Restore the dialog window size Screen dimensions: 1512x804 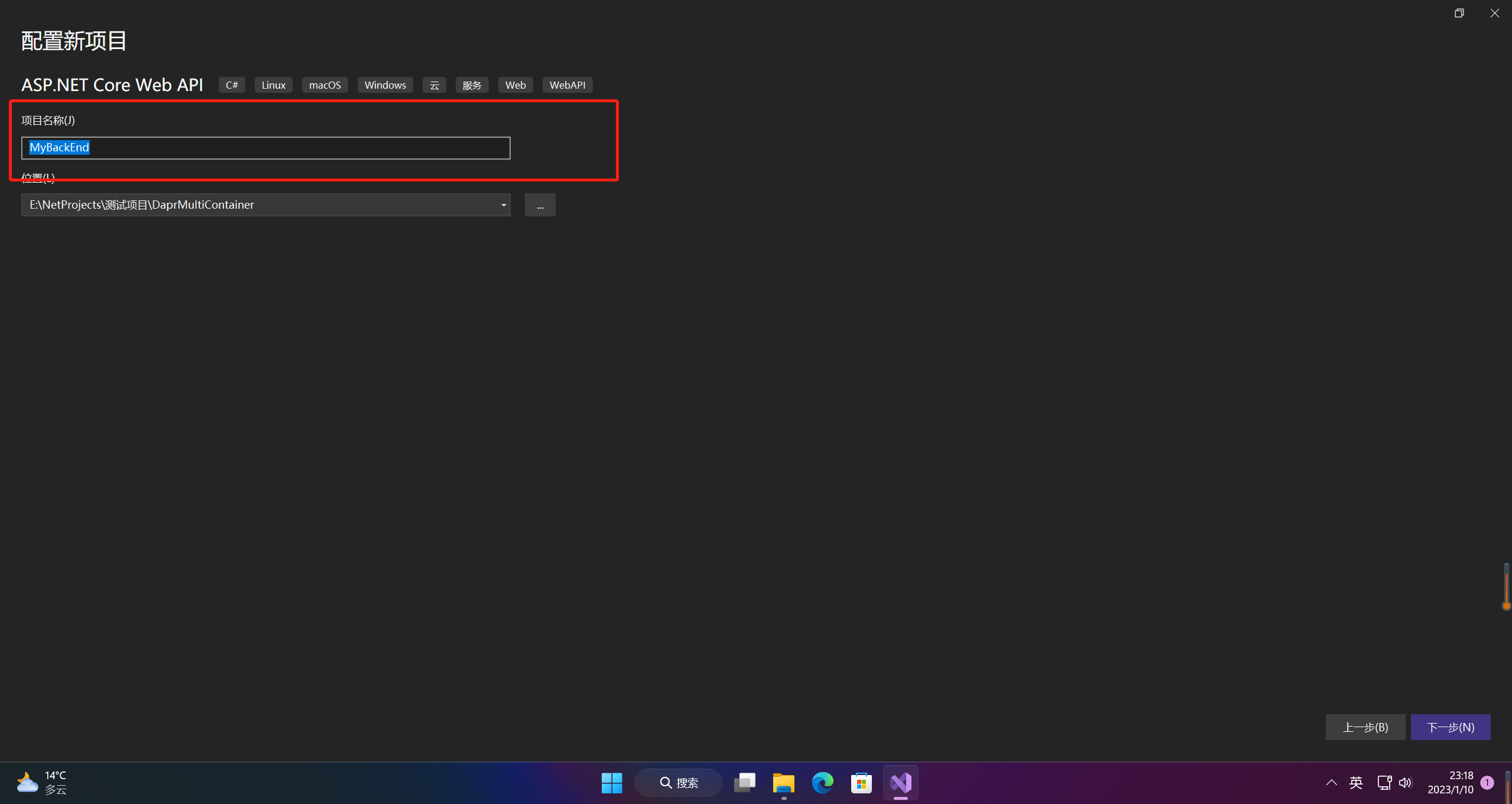pos(1459,13)
